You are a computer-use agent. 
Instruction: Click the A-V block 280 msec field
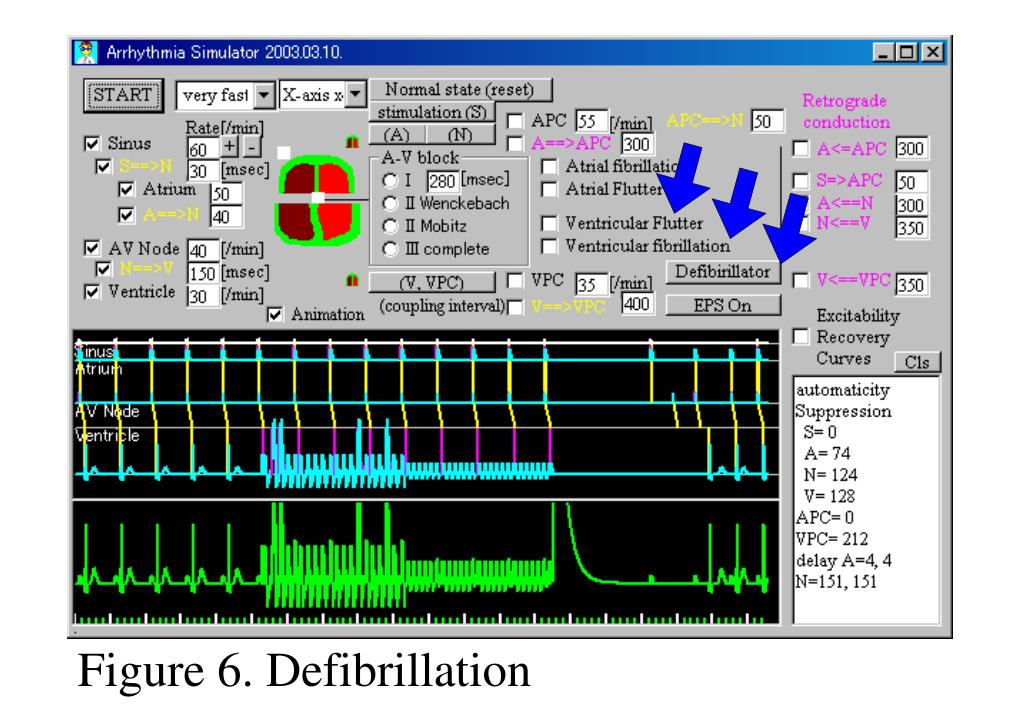click(x=442, y=181)
